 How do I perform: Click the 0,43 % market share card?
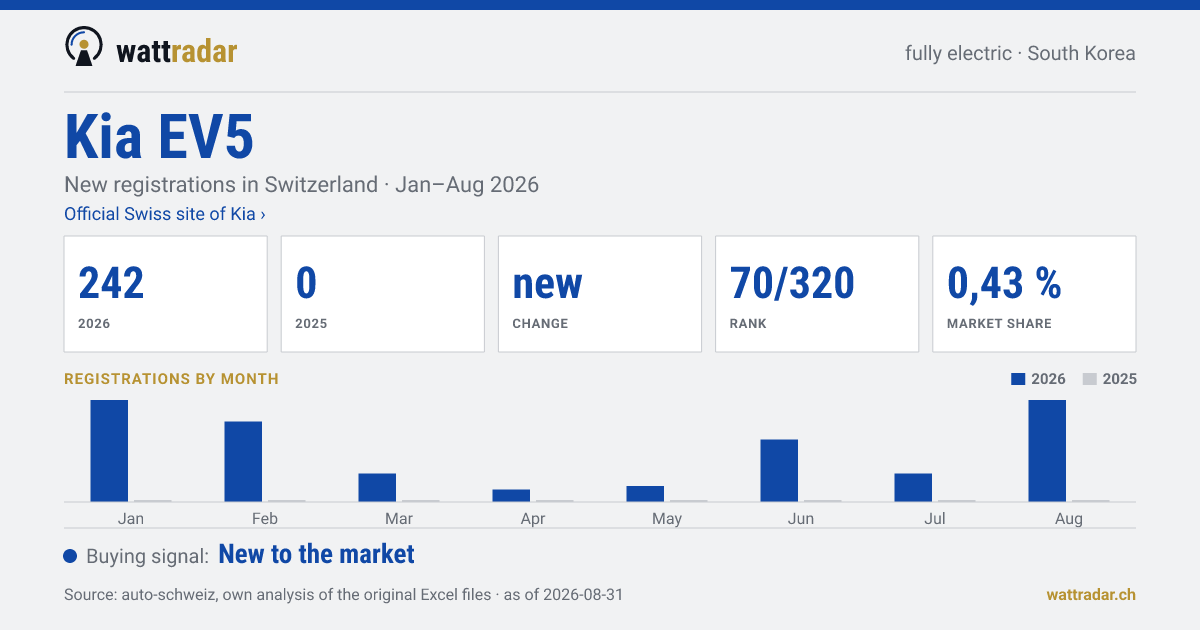coord(1034,294)
